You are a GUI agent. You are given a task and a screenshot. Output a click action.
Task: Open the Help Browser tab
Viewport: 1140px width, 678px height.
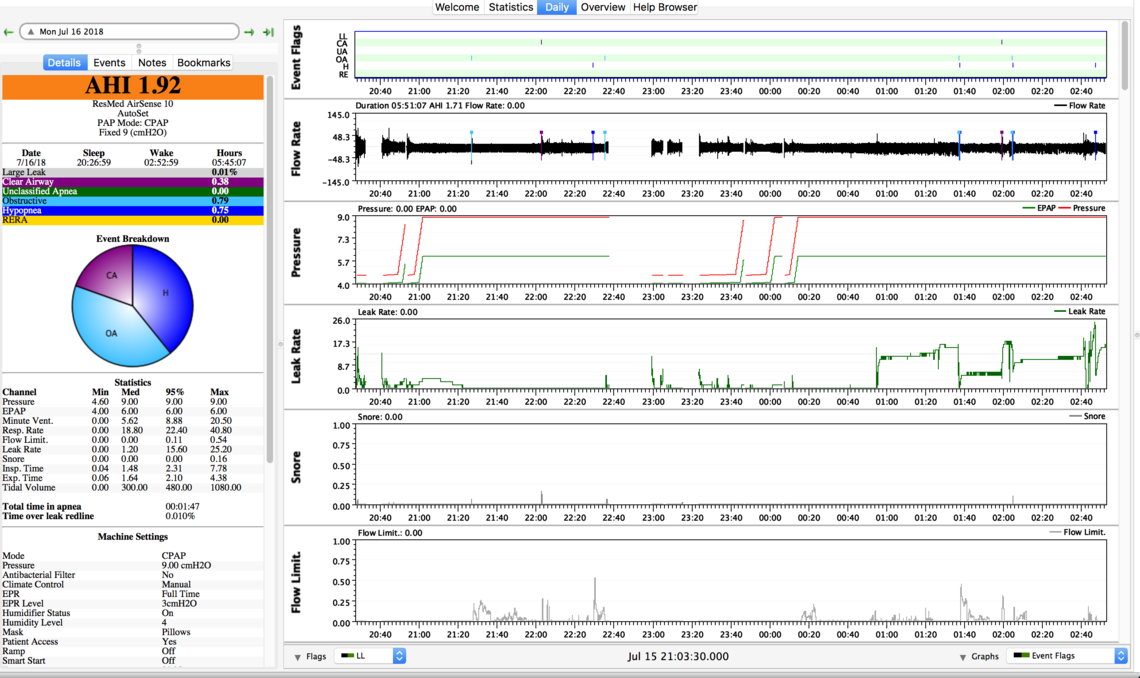pyautogui.click(x=665, y=7)
